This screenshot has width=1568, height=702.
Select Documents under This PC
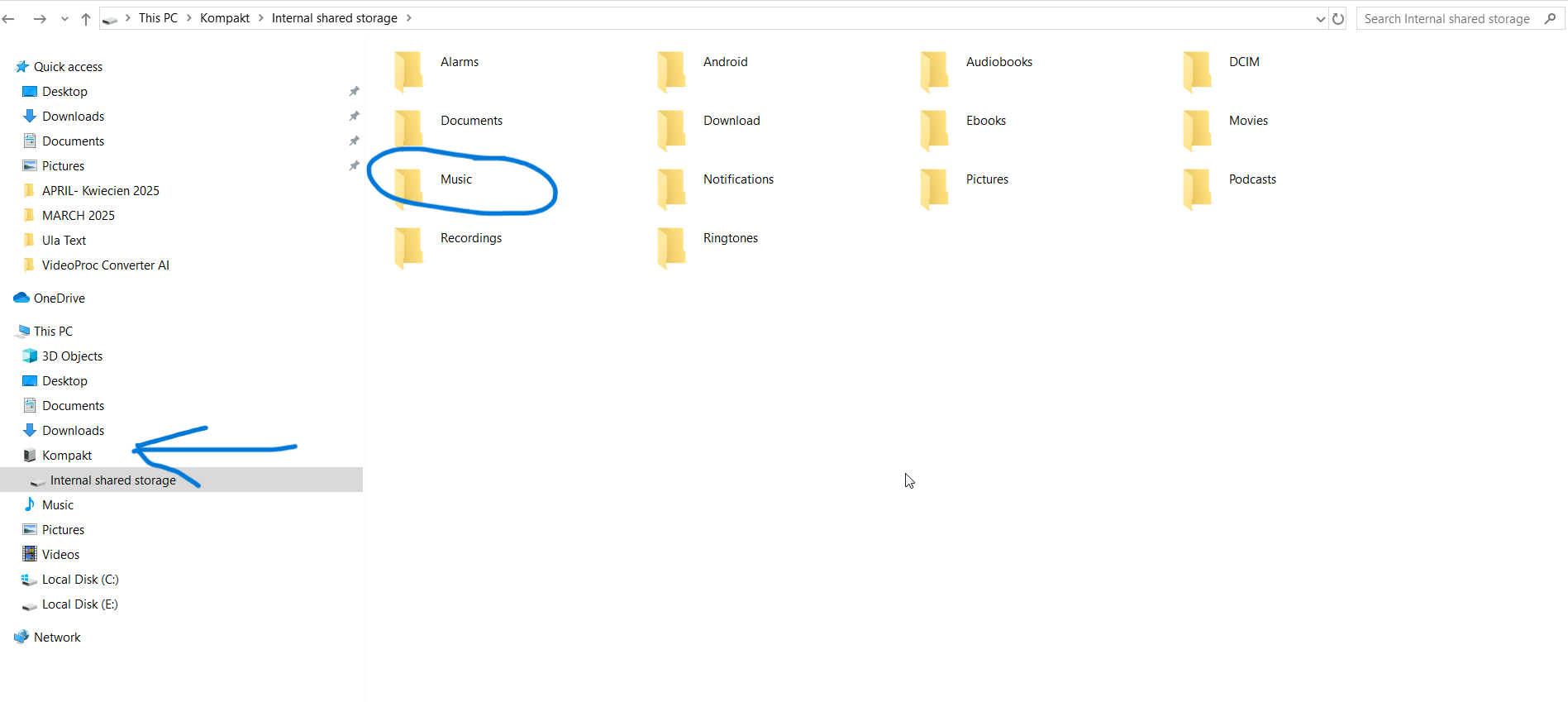tap(73, 405)
